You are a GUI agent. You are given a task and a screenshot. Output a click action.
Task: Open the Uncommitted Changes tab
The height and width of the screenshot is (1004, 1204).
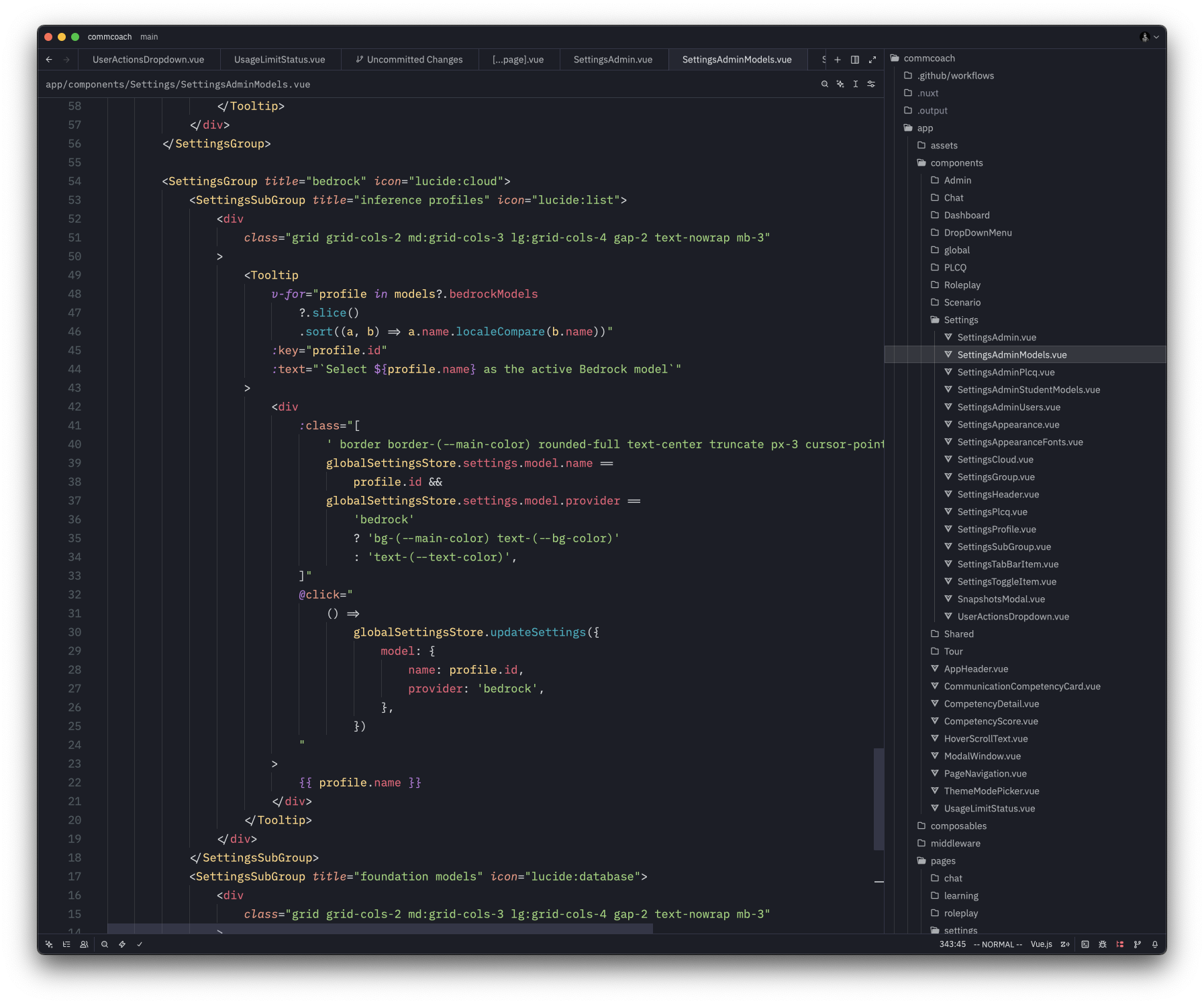[x=409, y=60]
